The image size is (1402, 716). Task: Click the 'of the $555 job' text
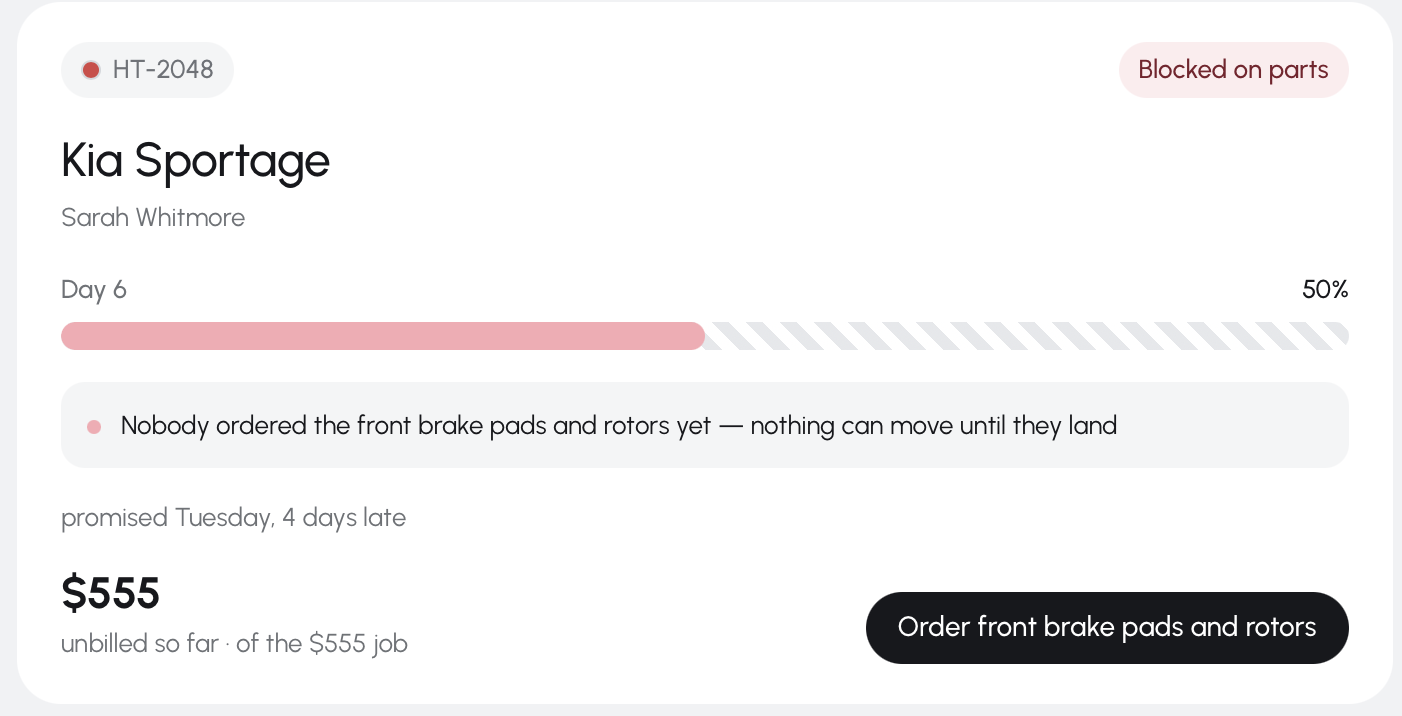coord(322,643)
